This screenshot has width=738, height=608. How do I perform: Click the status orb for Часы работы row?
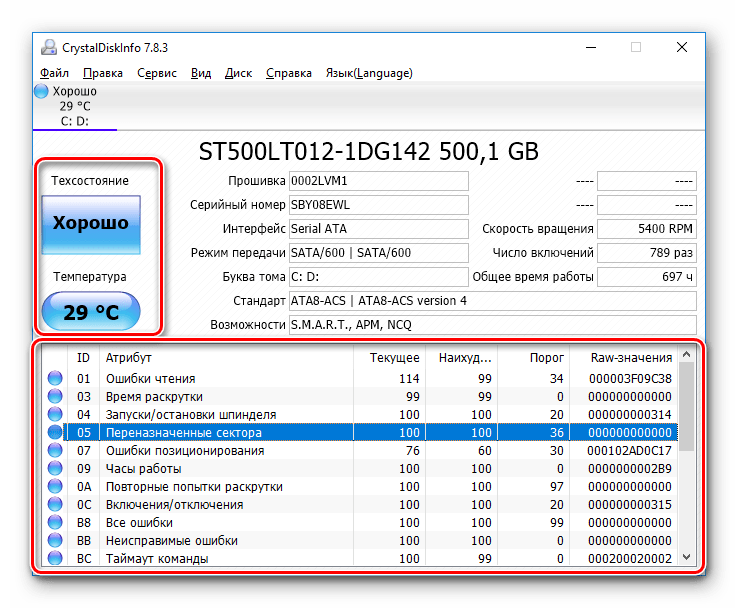click(x=55, y=468)
